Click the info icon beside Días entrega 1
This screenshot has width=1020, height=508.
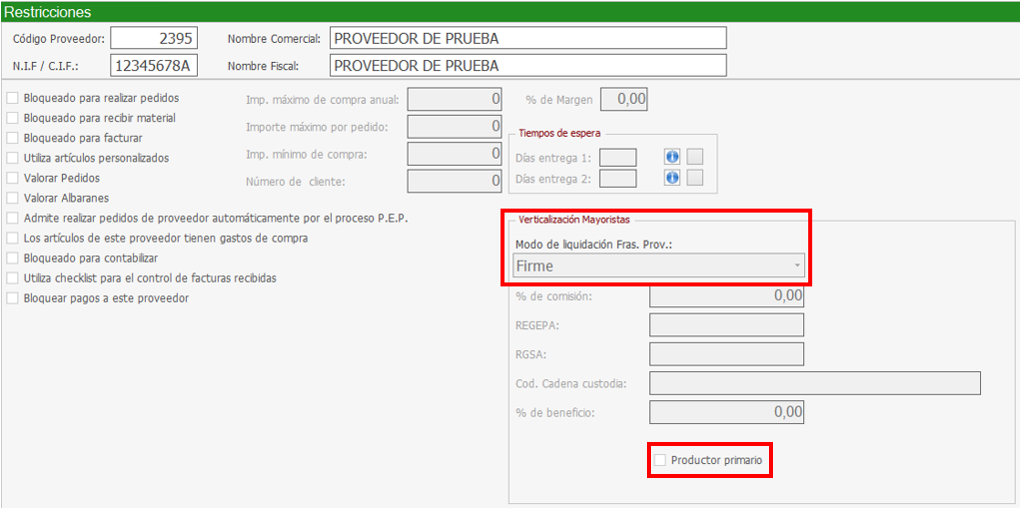(x=672, y=157)
